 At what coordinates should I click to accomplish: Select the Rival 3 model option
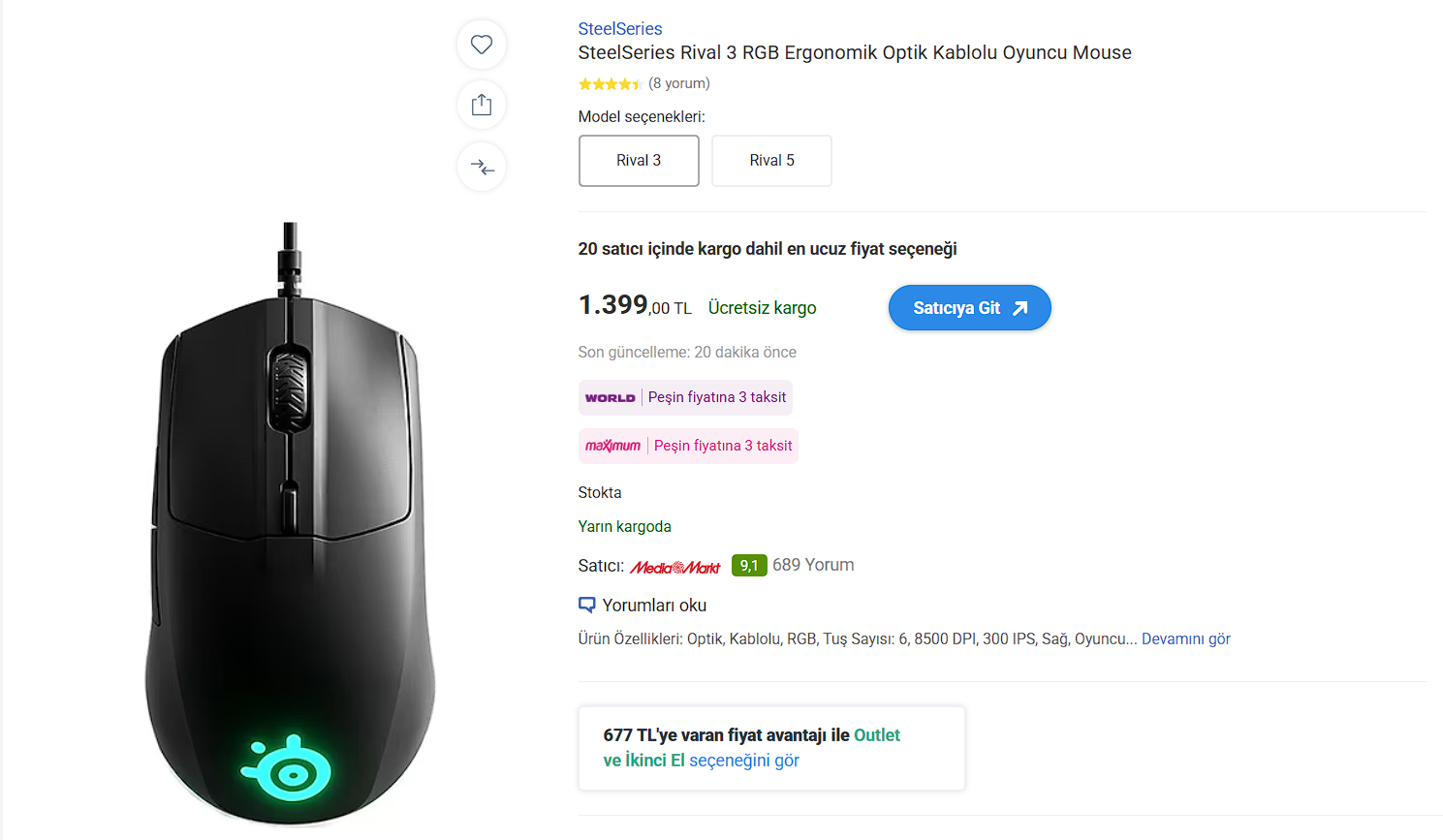click(x=639, y=161)
